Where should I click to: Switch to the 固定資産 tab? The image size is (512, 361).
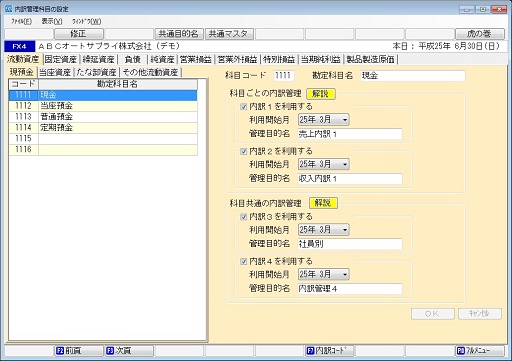61,59
